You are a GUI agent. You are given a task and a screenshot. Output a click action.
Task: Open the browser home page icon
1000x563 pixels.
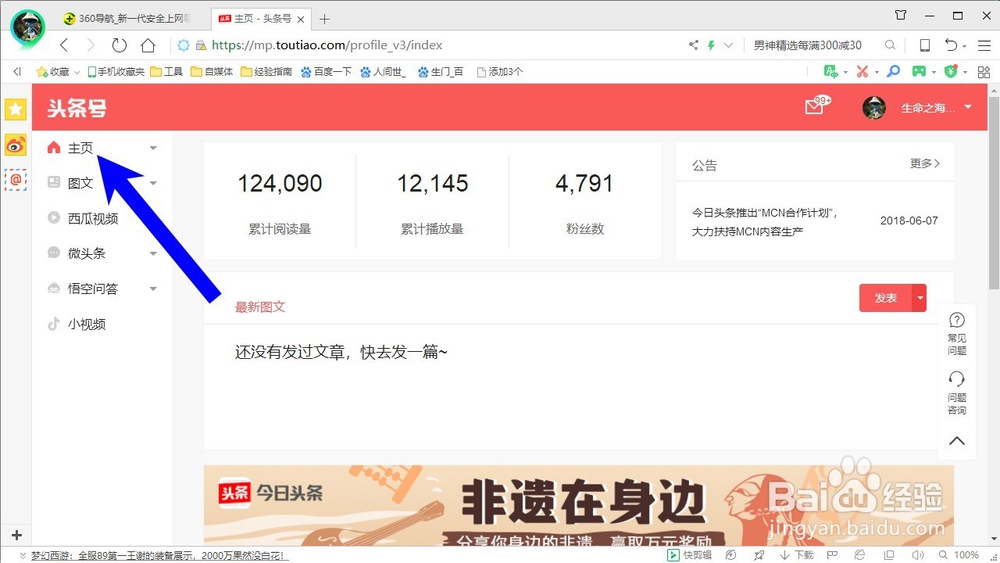click(x=148, y=45)
